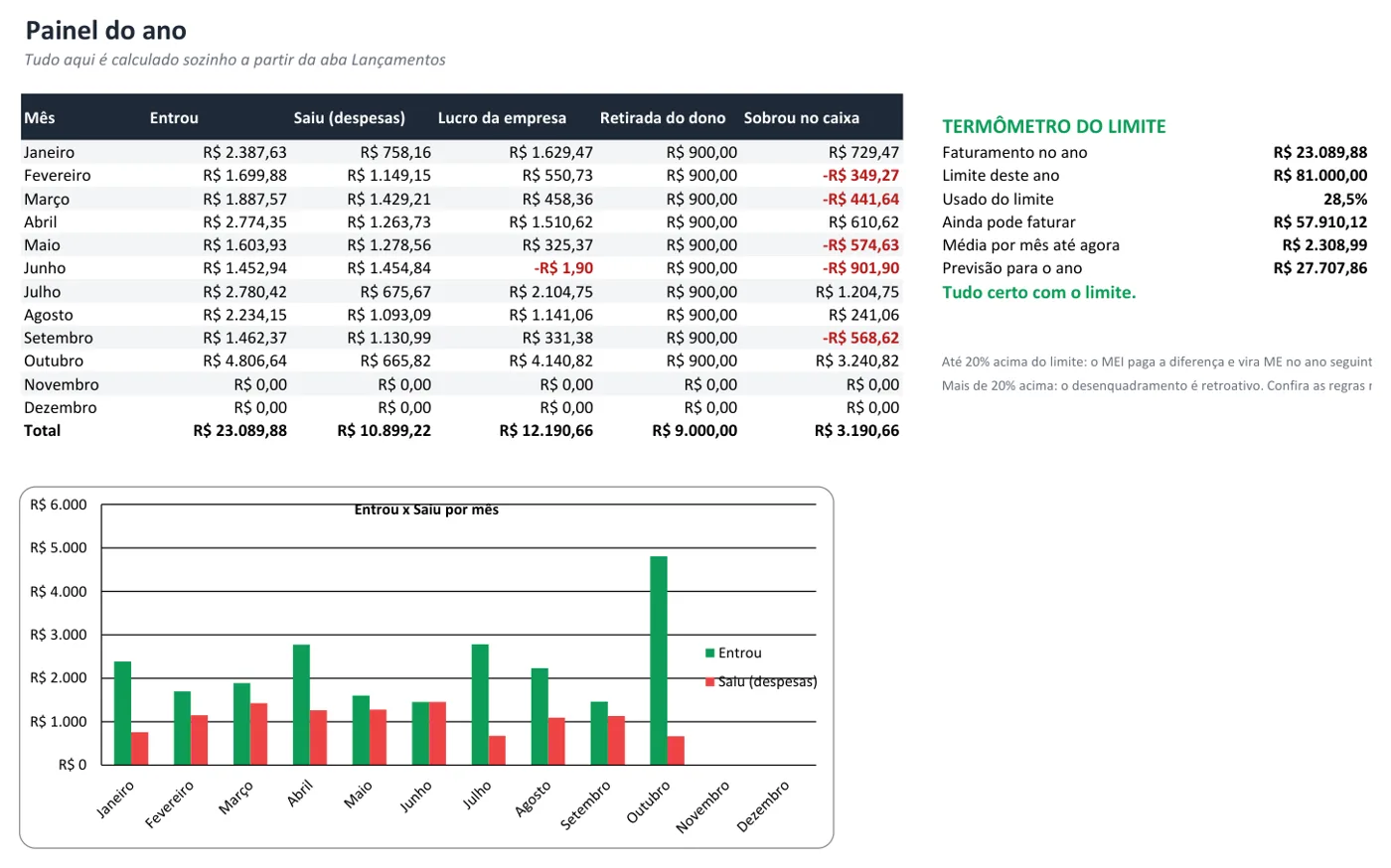Select the chart title 'Entrou x Saiu por mês'

point(426,509)
